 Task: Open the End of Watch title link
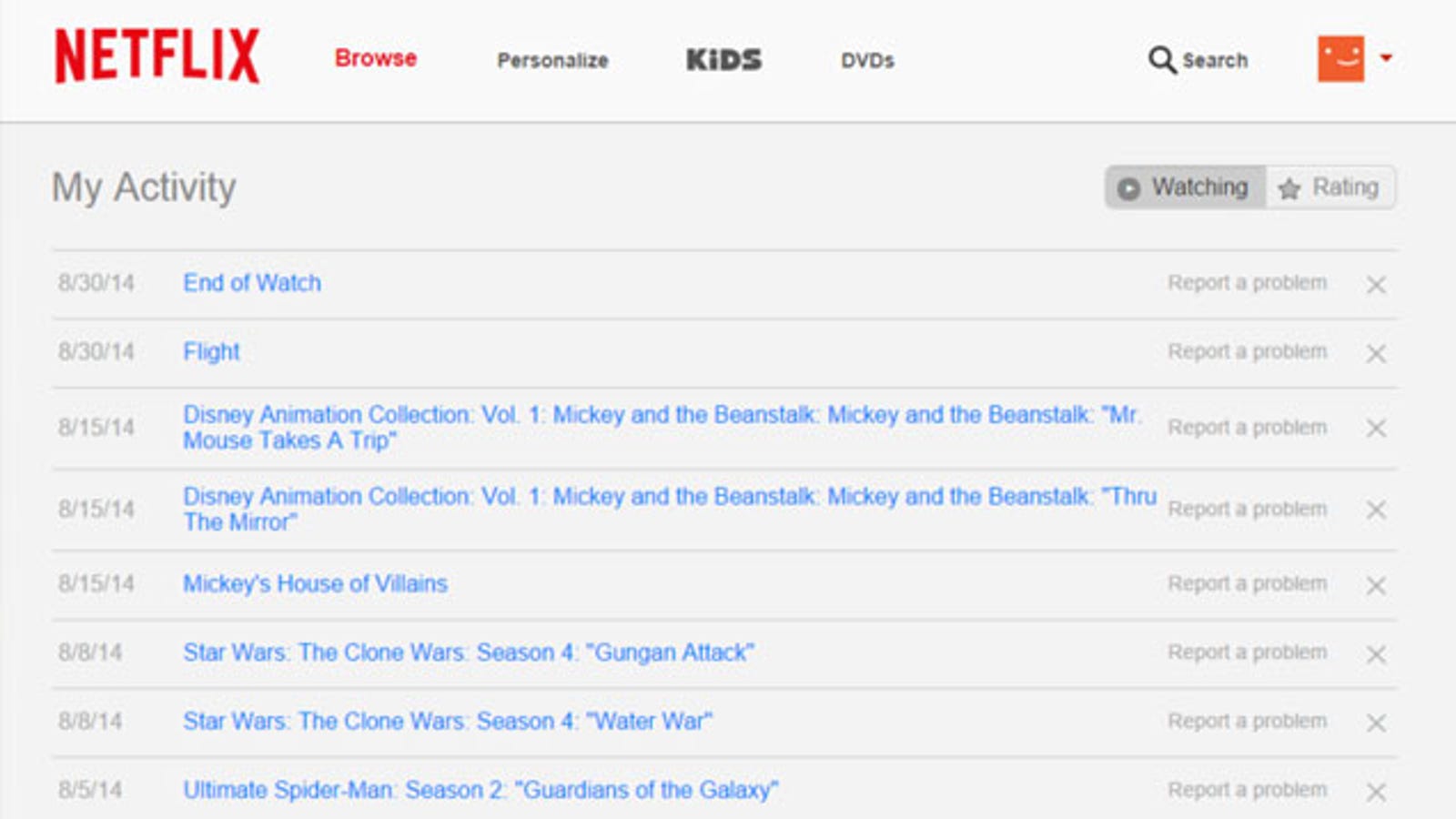[x=252, y=283]
